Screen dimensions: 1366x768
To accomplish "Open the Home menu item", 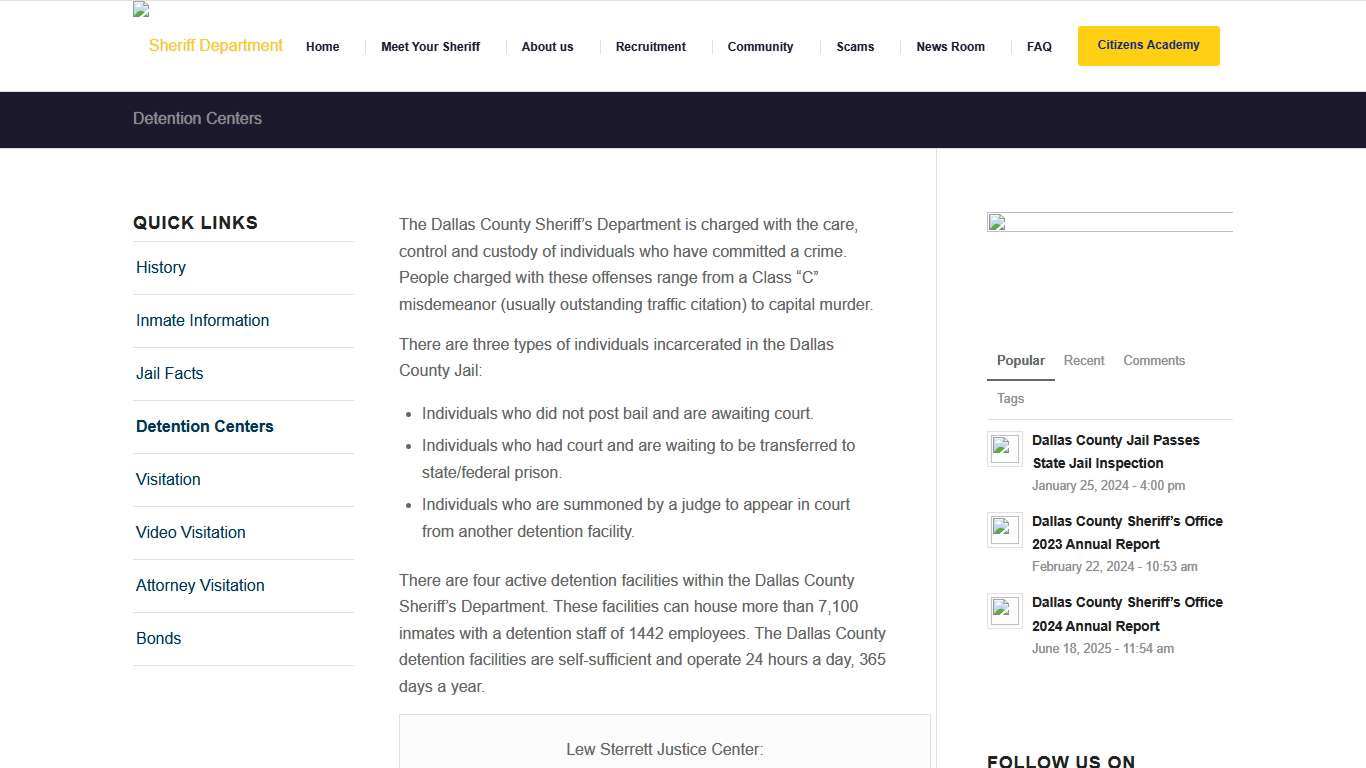I will 322,47.
